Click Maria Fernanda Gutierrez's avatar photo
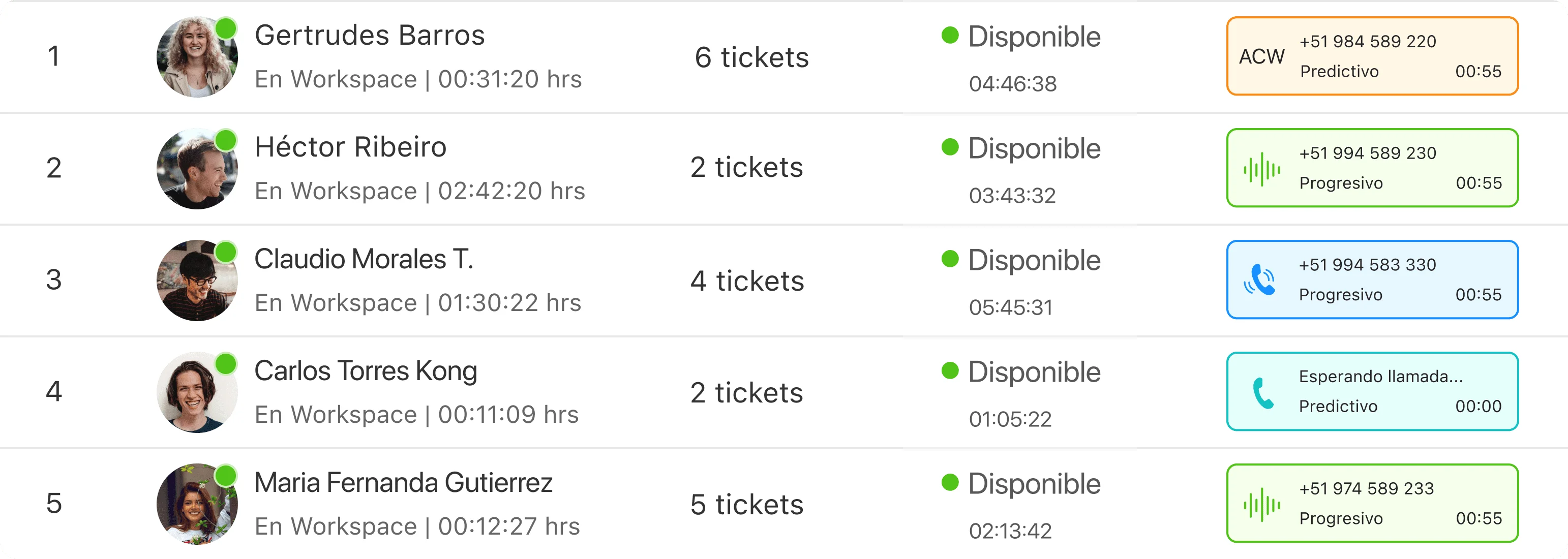The image size is (1568, 559). point(196,505)
